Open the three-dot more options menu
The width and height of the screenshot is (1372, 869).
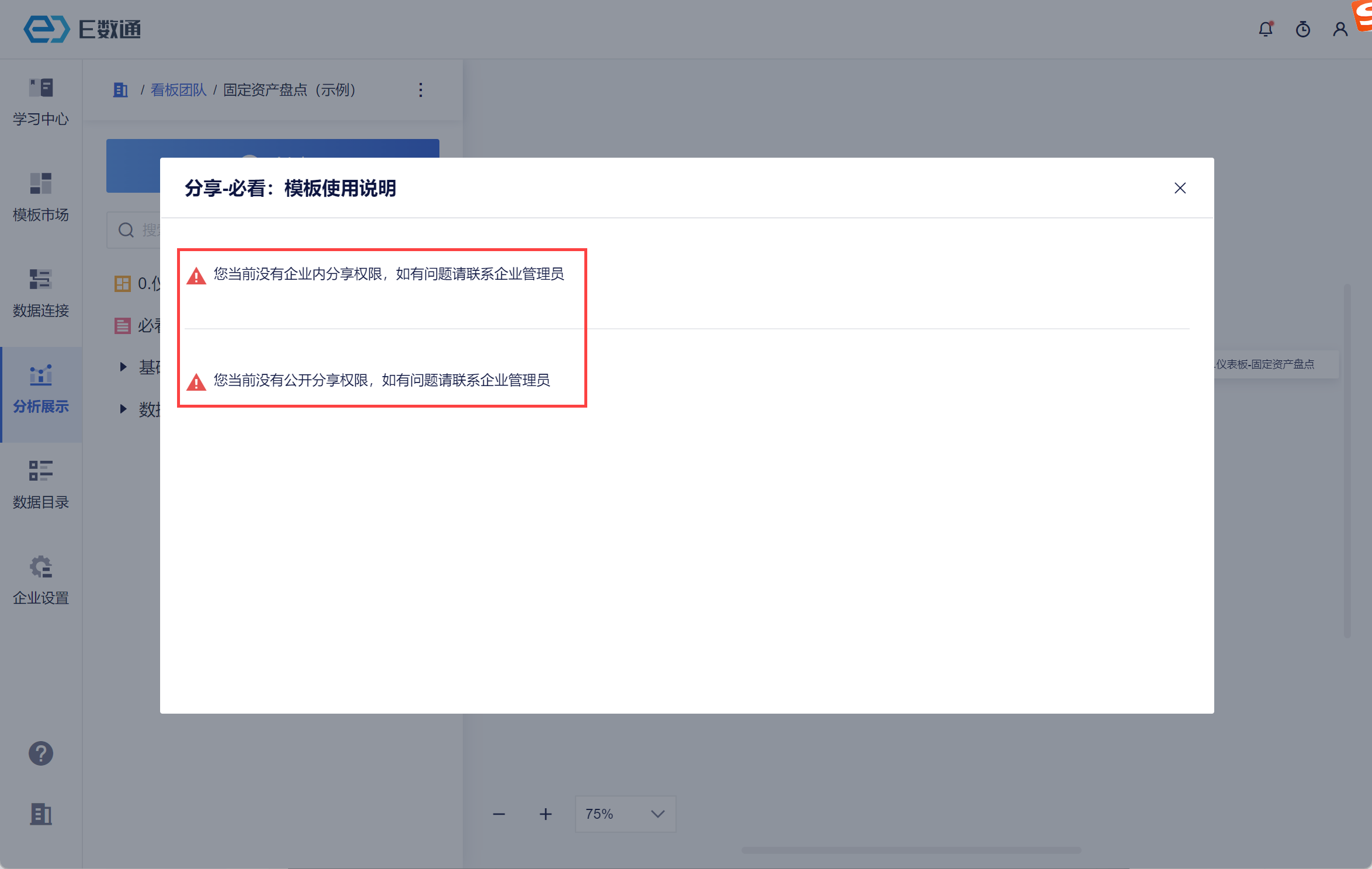point(420,90)
